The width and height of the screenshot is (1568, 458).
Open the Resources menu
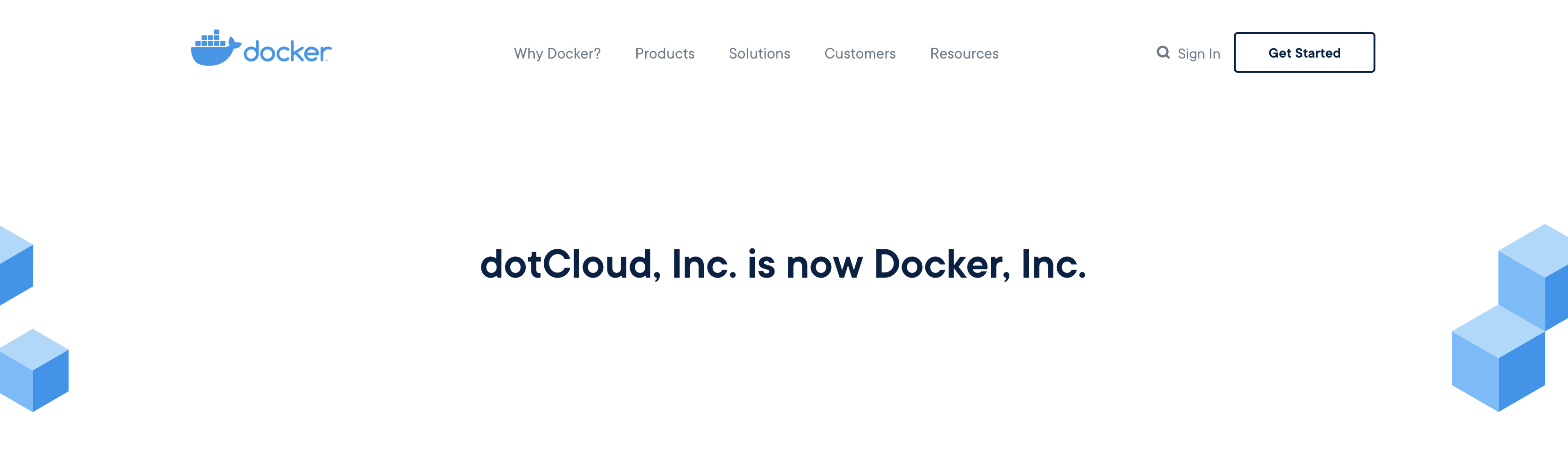tap(964, 54)
